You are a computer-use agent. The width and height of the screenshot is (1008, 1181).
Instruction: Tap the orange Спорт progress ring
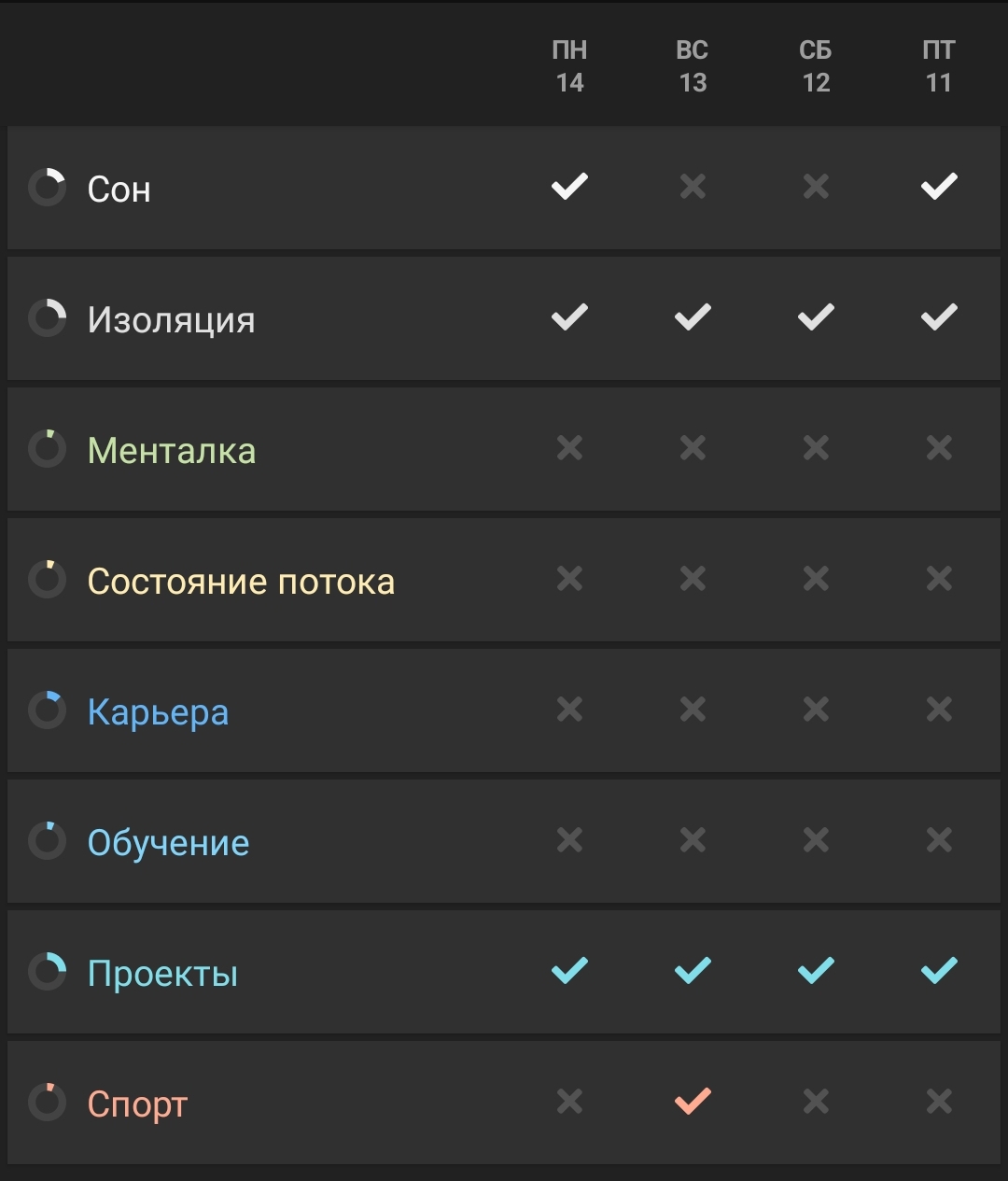pyautogui.click(x=47, y=1103)
